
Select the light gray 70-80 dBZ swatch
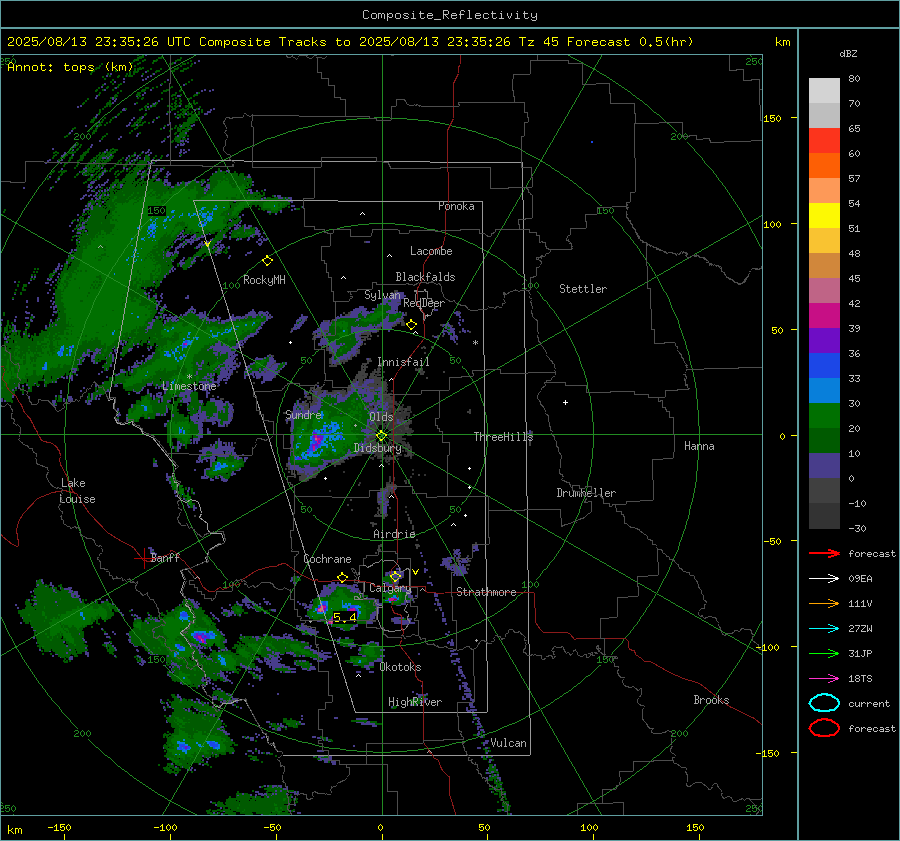(824, 91)
